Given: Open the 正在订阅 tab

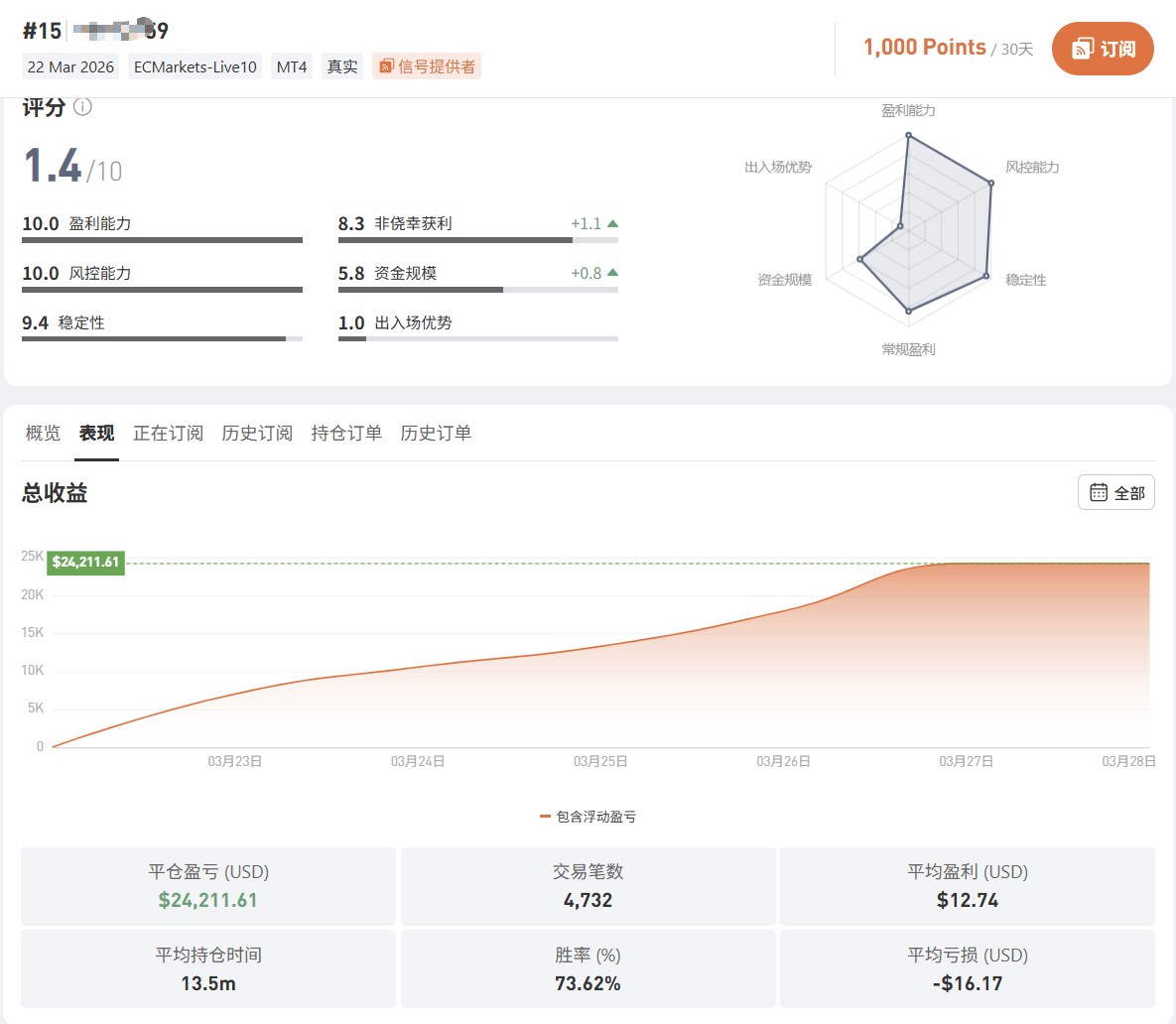Looking at the screenshot, I should [x=169, y=433].
